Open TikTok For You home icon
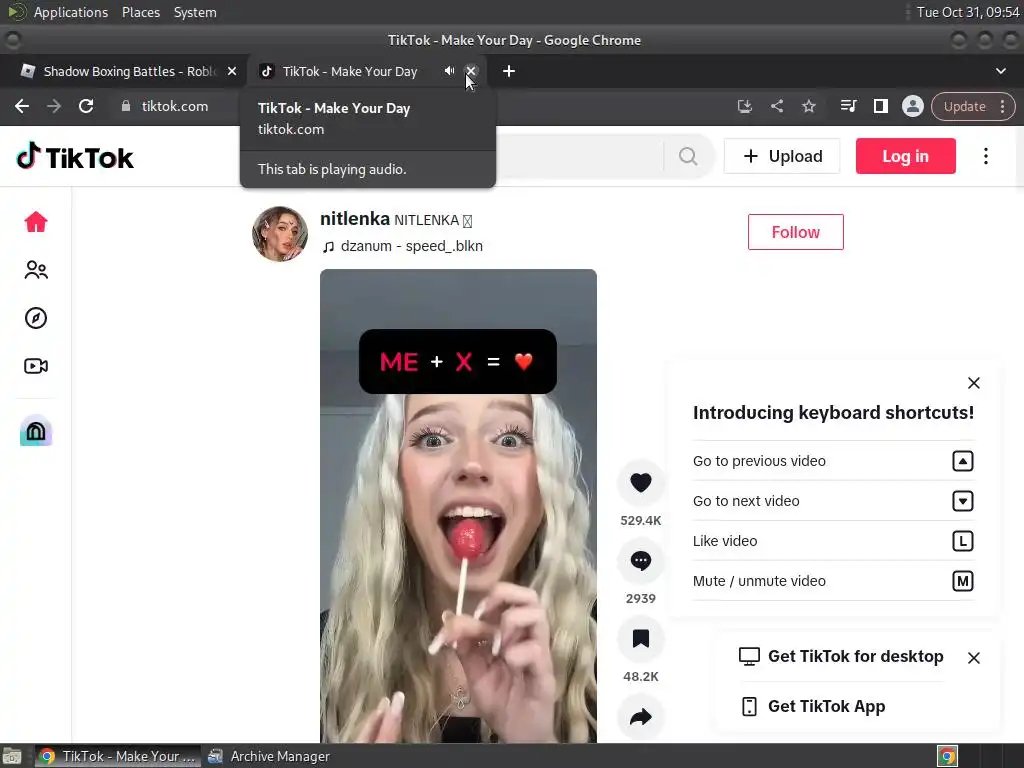This screenshot has width=1024, height=768. [36, 222]
